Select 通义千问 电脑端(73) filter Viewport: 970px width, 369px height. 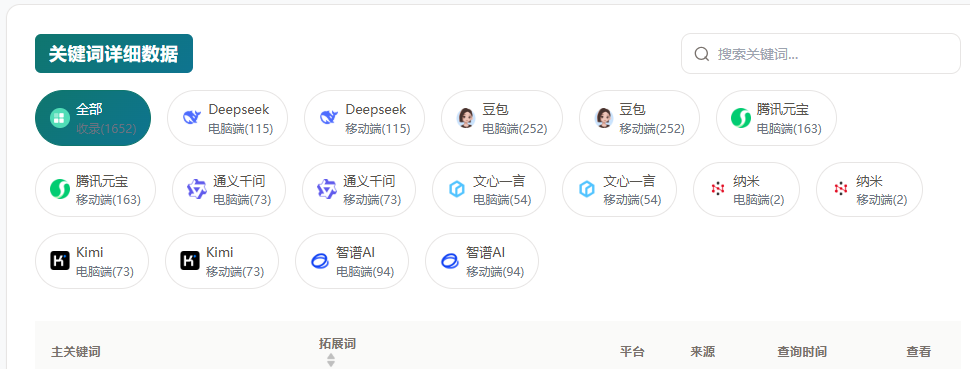(229, 189)
